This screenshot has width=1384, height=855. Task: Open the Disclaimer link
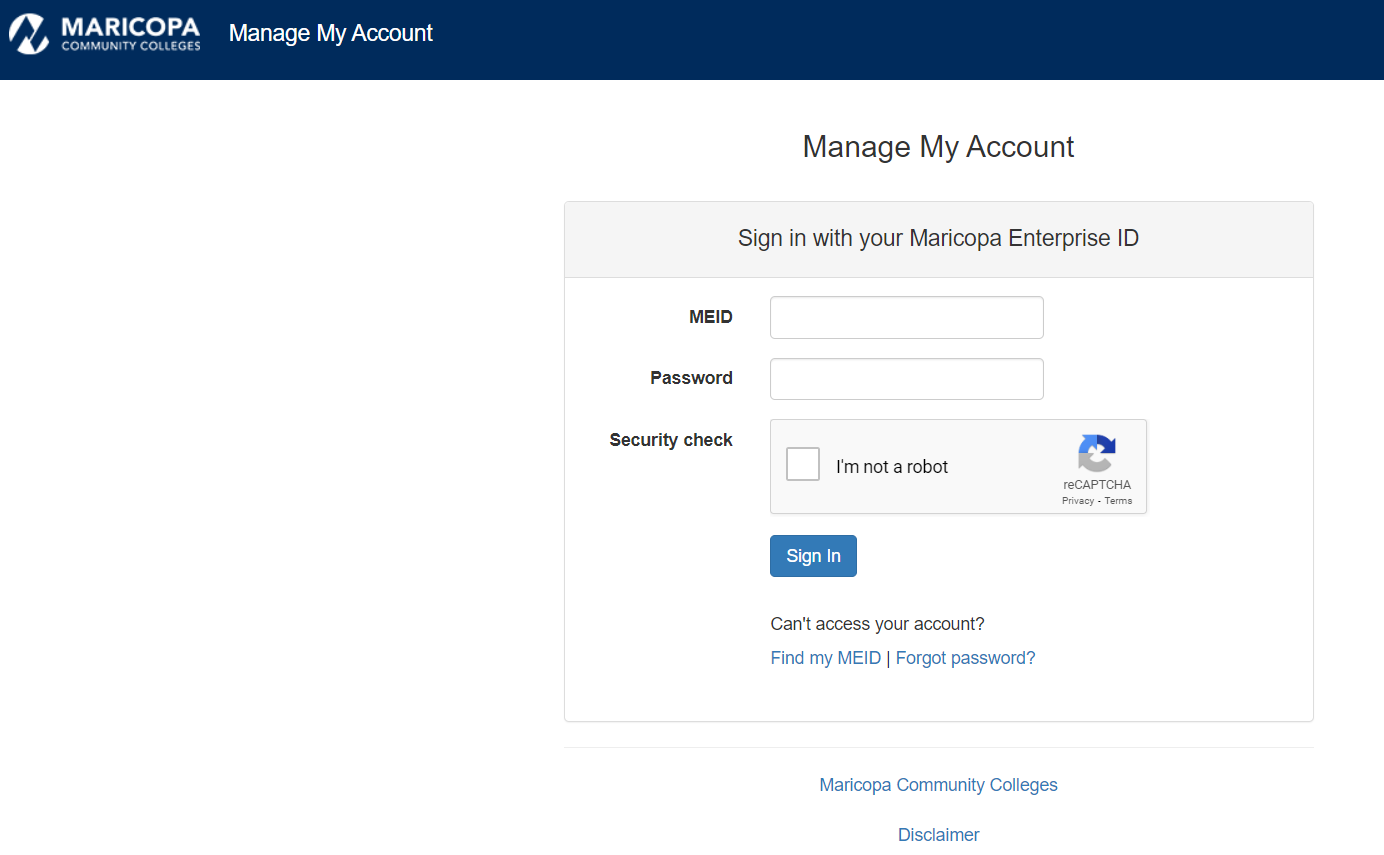[938, 835]
